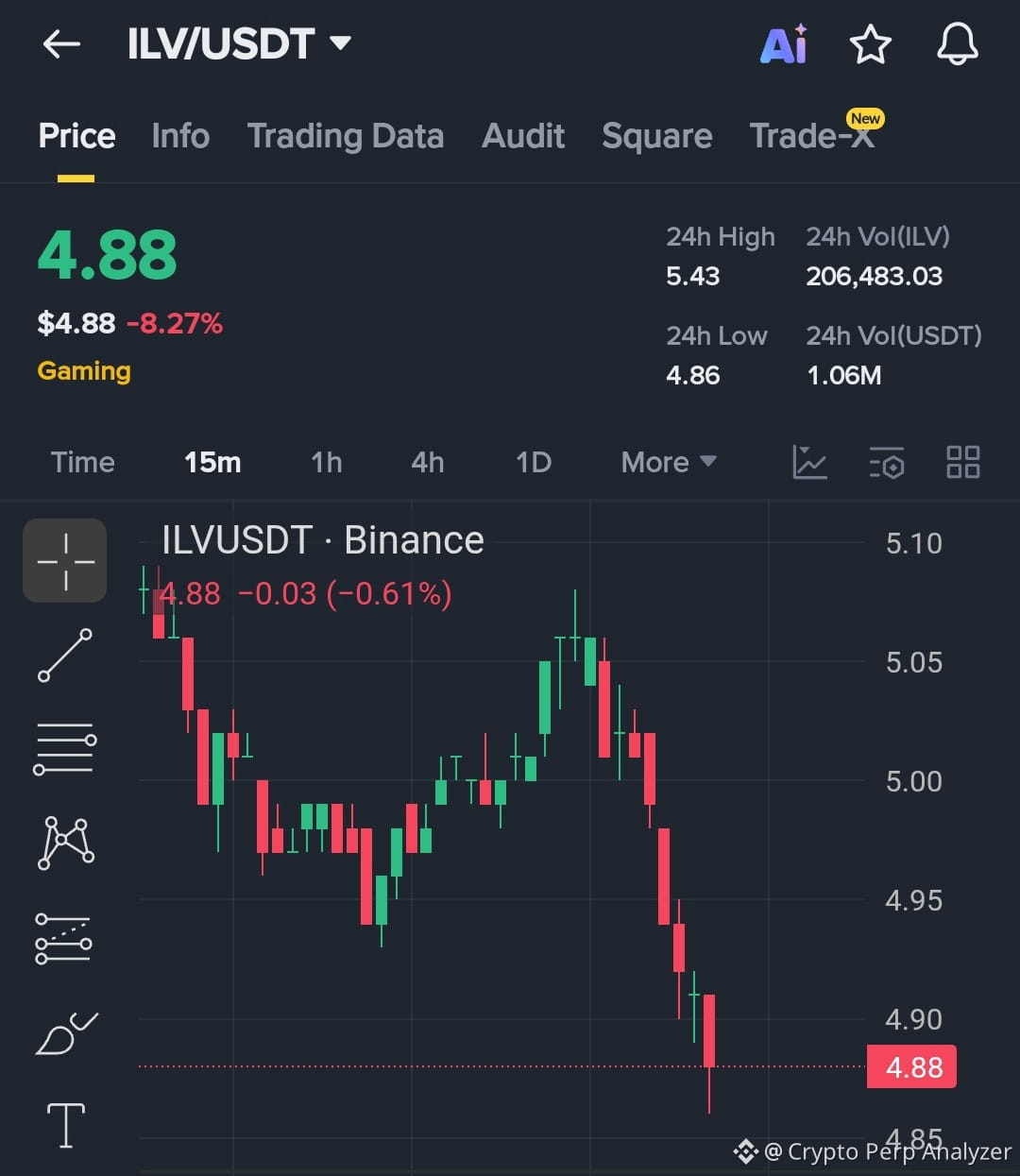Tap the 24h Vol(ILV) value 206,483.03
Screen dimensions: 1020x1176
pyautogui.click(x=874, y=276)
